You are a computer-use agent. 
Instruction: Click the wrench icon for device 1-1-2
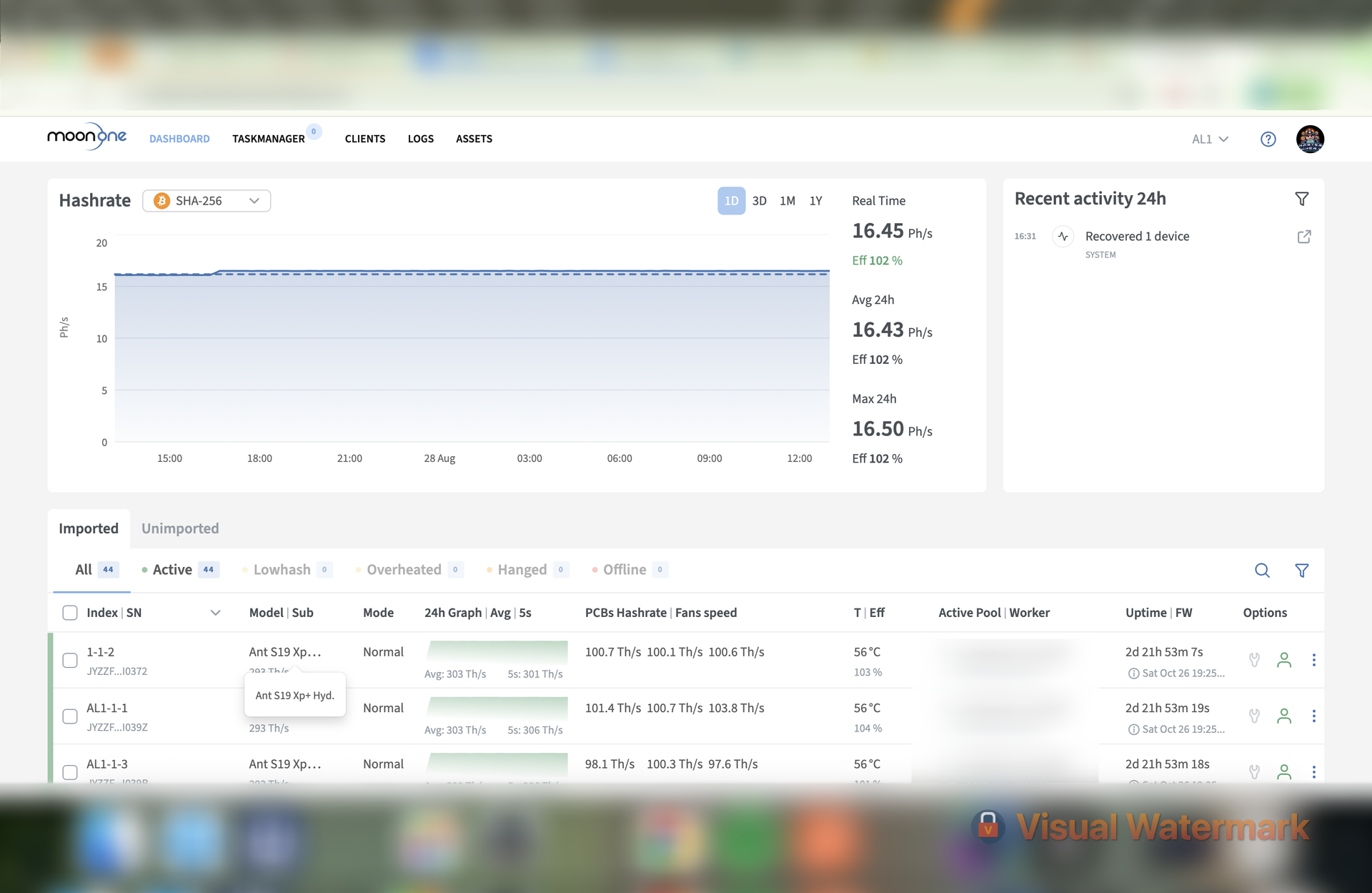1254,659
